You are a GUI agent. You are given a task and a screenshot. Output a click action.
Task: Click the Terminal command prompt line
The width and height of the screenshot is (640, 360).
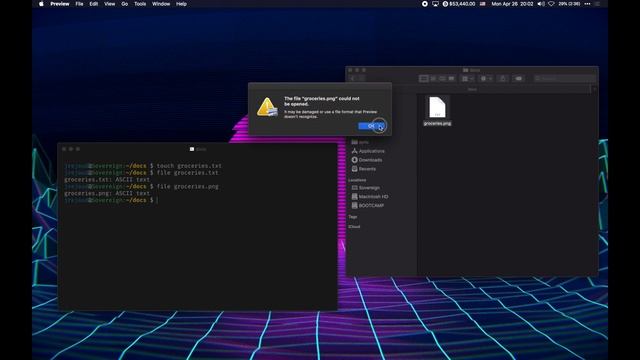(111, 200)
